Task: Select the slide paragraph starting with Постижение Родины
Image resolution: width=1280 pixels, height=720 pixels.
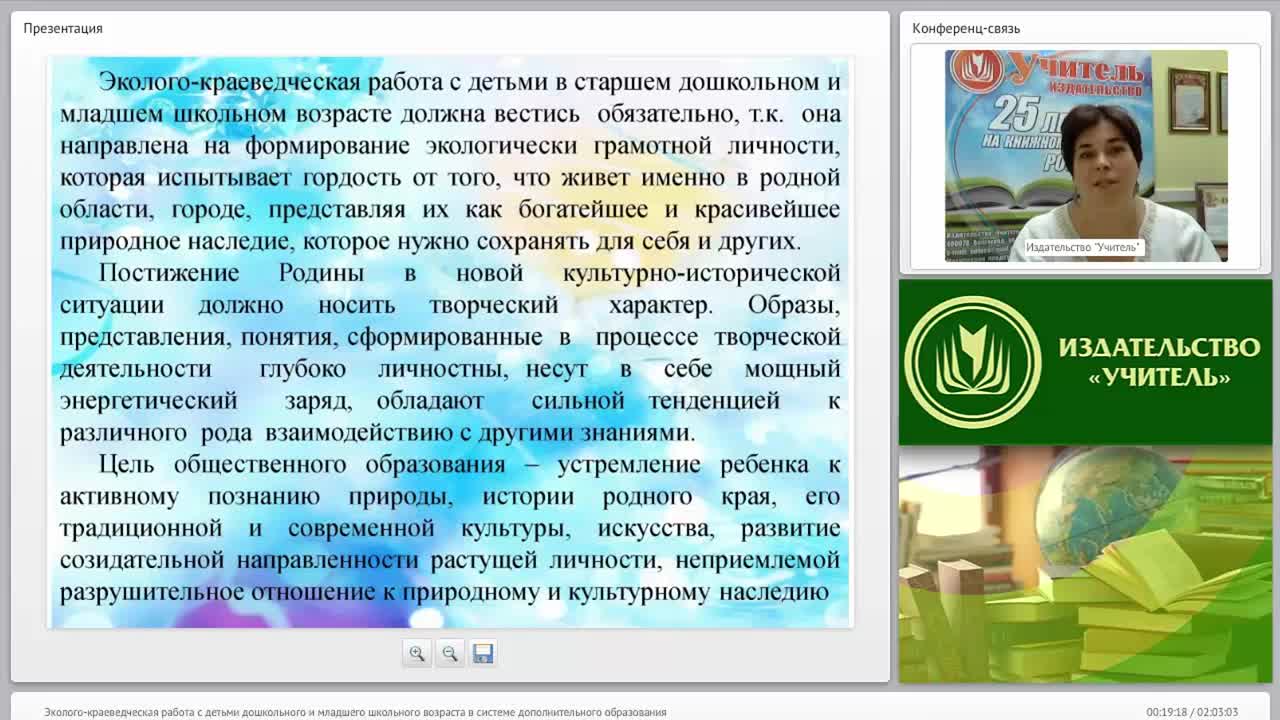Action: pyautogui.click(x=450, y=353)
